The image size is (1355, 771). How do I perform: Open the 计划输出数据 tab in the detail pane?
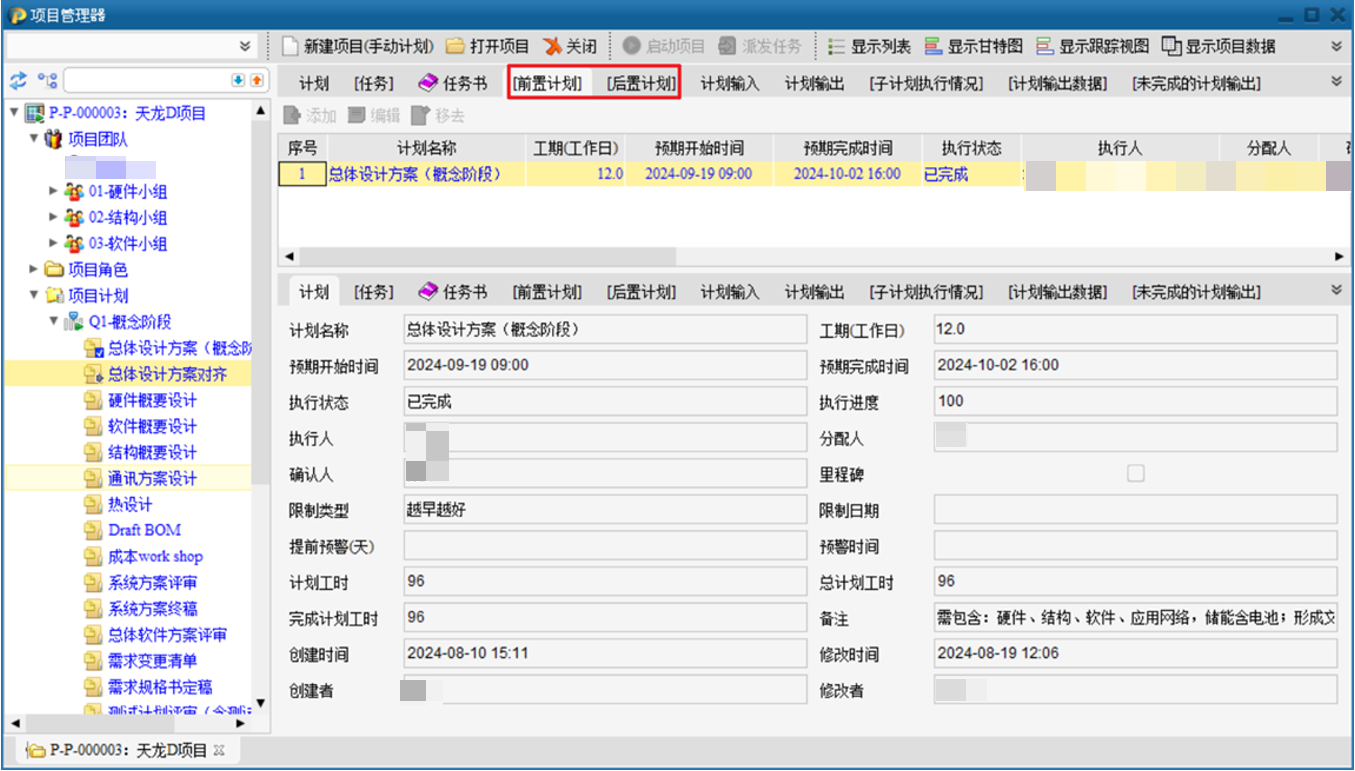(1058, 292)
